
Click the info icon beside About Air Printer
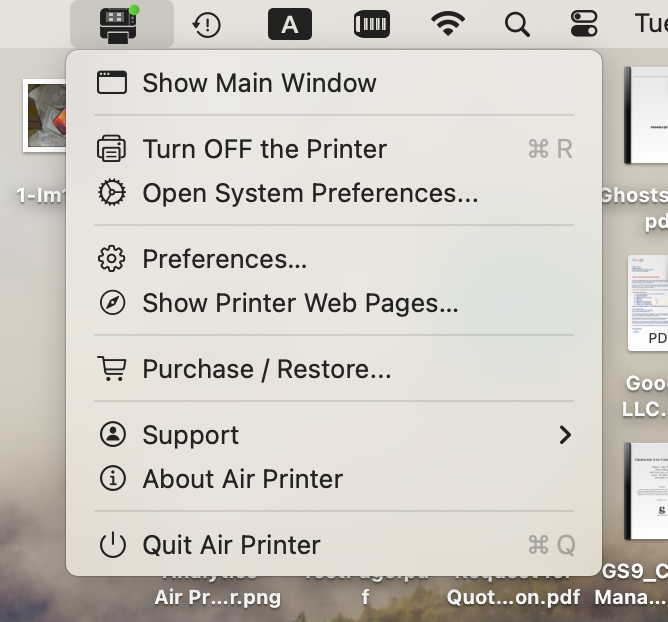pos(112,478)
